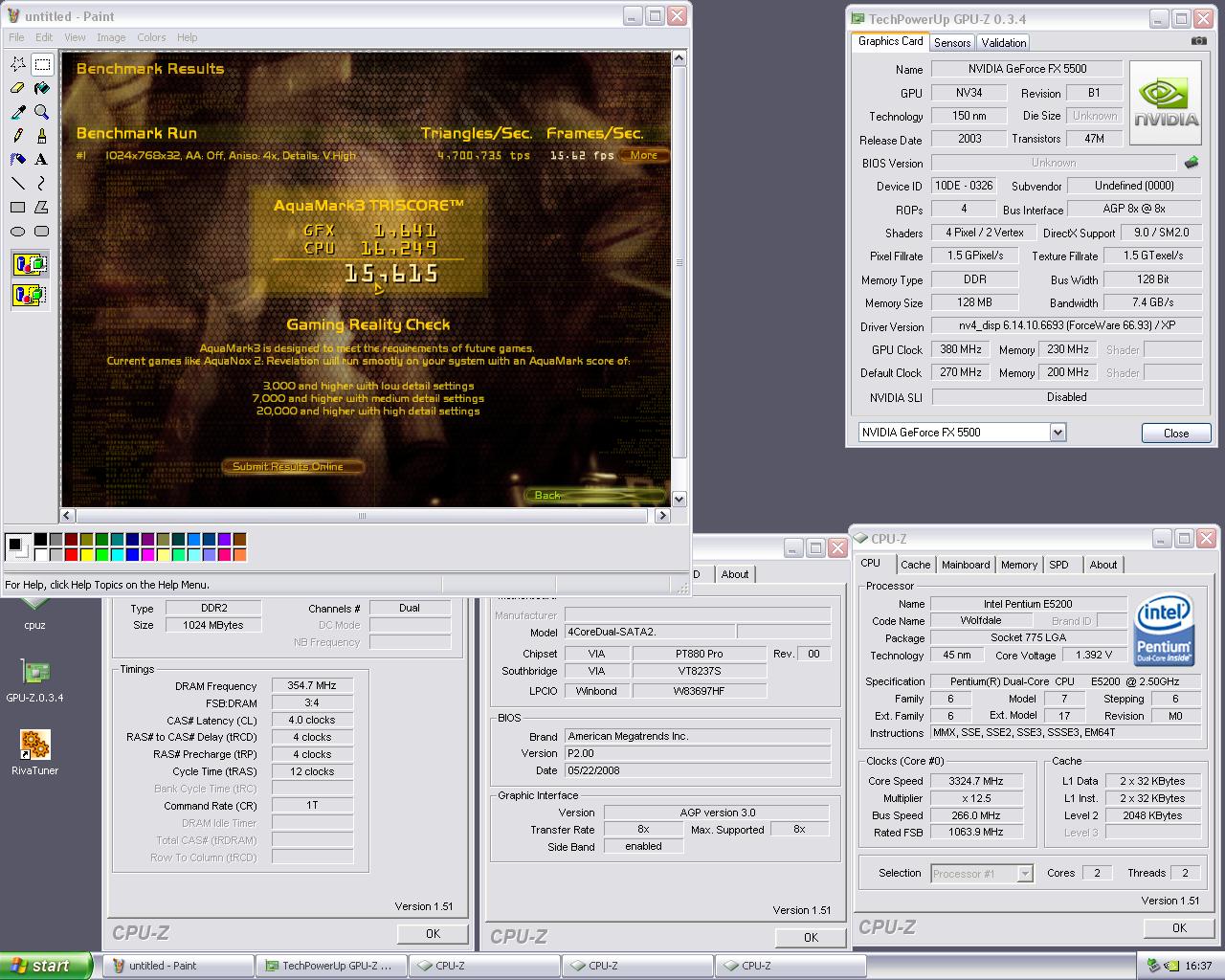
Task: Pick the Polygon shape tool
Action: click(x=42, y=208)
